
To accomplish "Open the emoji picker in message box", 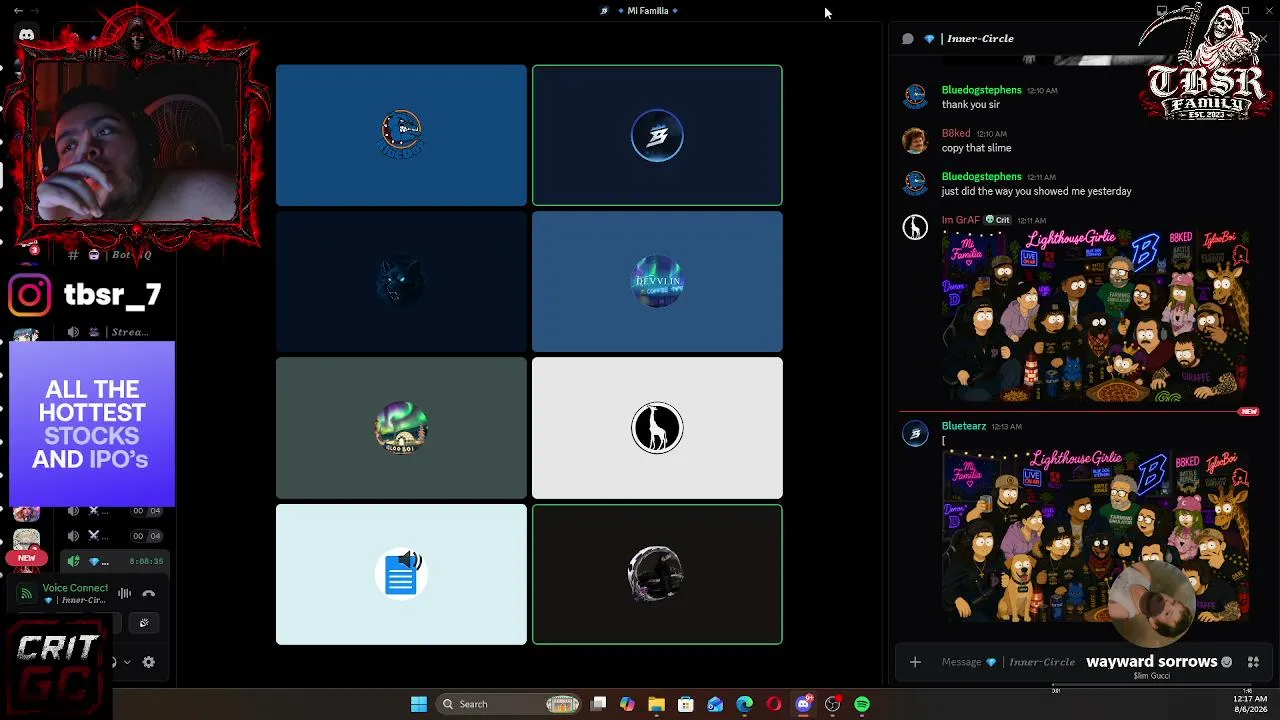I will tap(1227, 662).
